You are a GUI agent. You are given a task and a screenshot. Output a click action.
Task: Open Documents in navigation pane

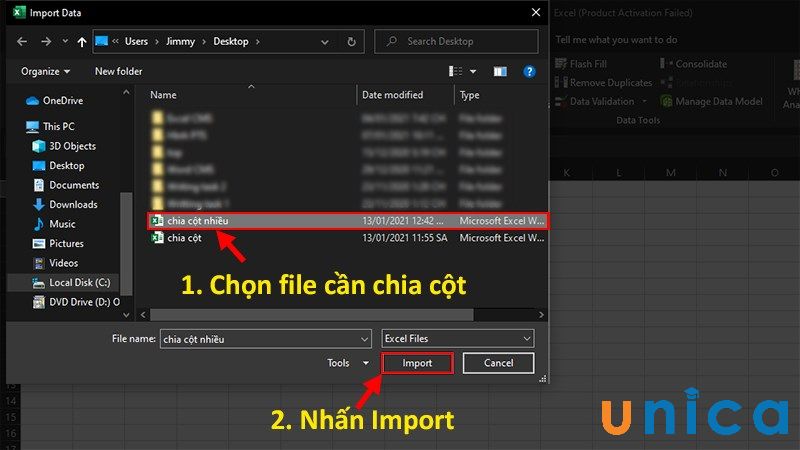pyautogui.click(x=74, y=185)
